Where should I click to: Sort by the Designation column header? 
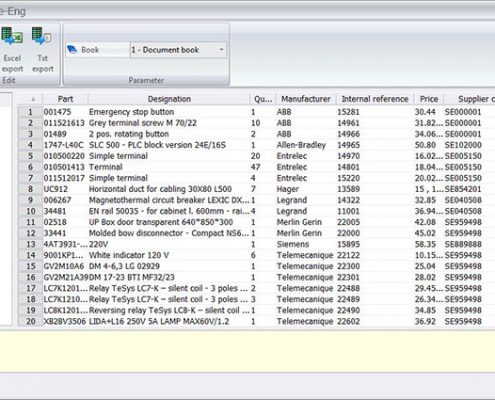(x=169, y=99)
